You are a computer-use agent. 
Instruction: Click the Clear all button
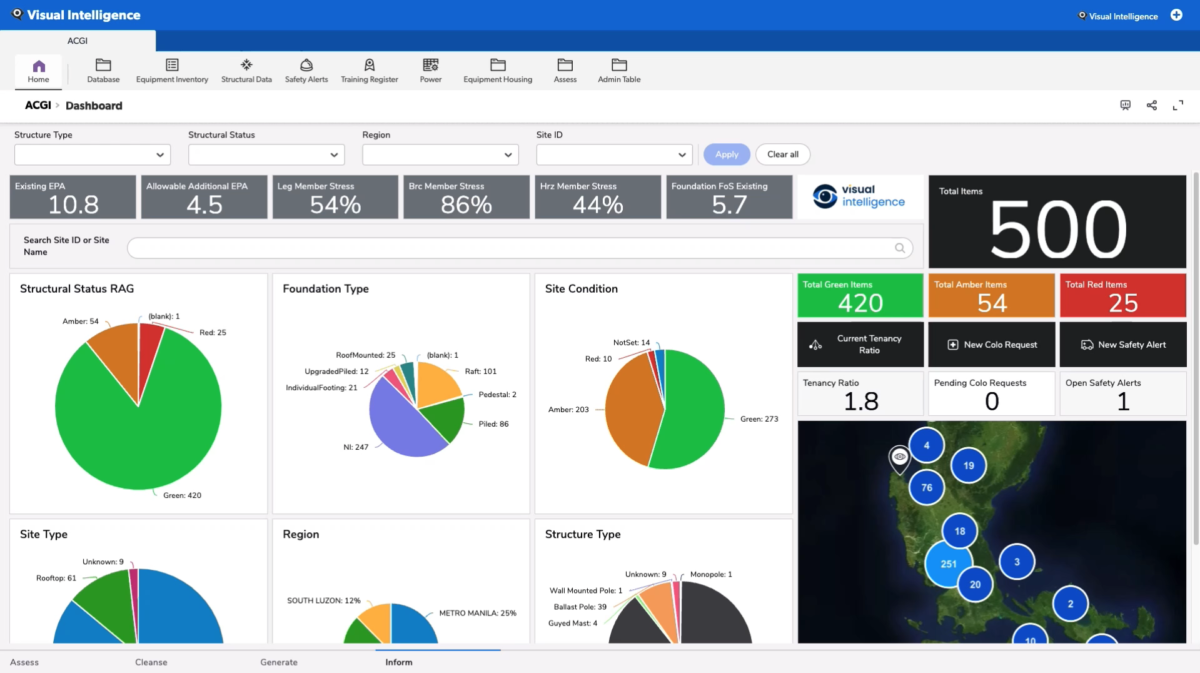(782, 154)
